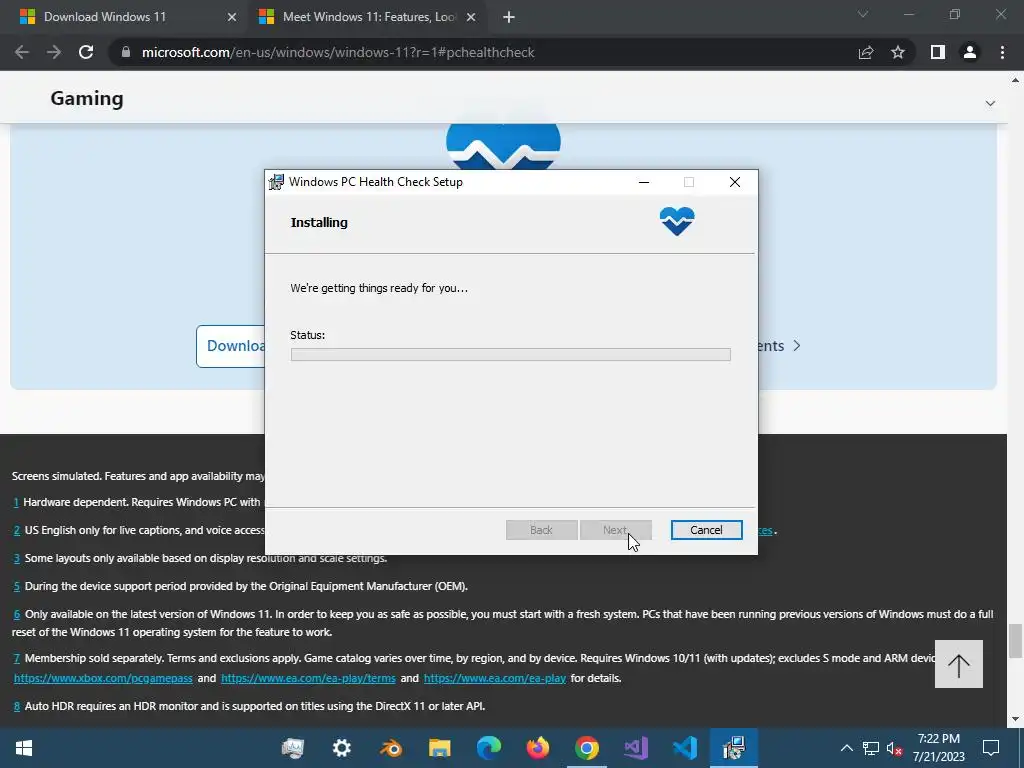Close the Meet Windows 11 tab
This screenshot has height=768, width=1024.
471,17
